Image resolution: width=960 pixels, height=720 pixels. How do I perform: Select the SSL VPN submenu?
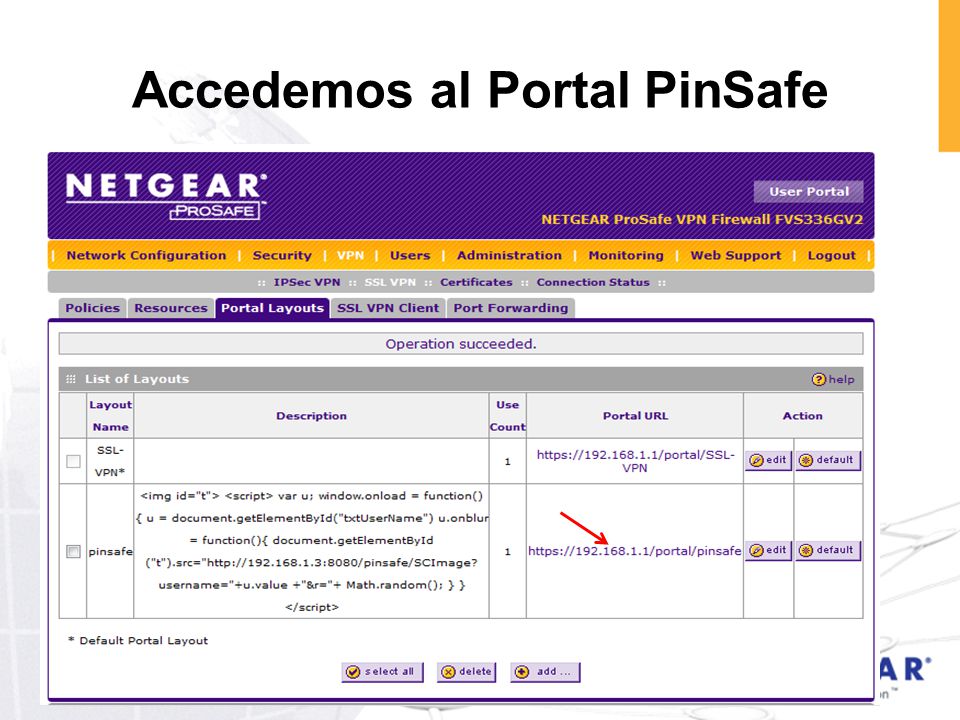[x=390, y=282]
